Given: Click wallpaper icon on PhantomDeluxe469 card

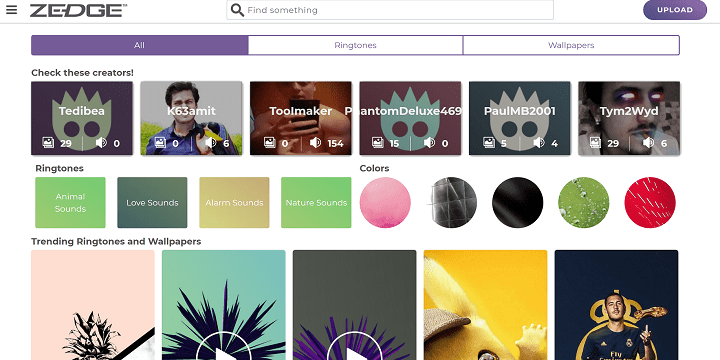Looking at the screenshot, I should pyautogui.click(x=378, y=143).
